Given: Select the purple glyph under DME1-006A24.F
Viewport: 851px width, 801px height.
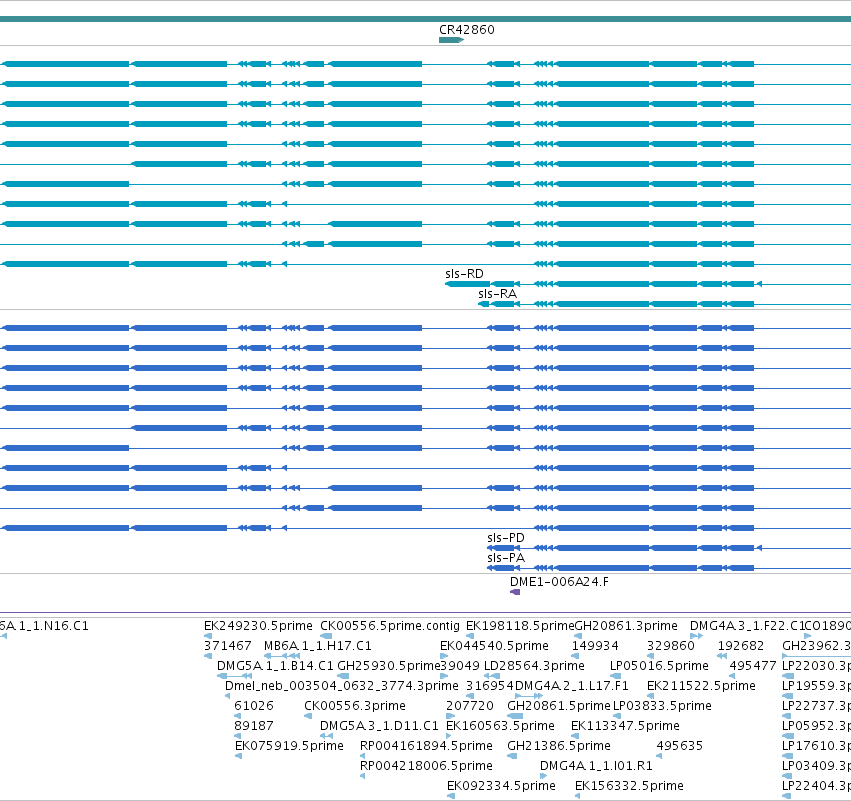Looking at the screenshot, I should pos(515,592).
